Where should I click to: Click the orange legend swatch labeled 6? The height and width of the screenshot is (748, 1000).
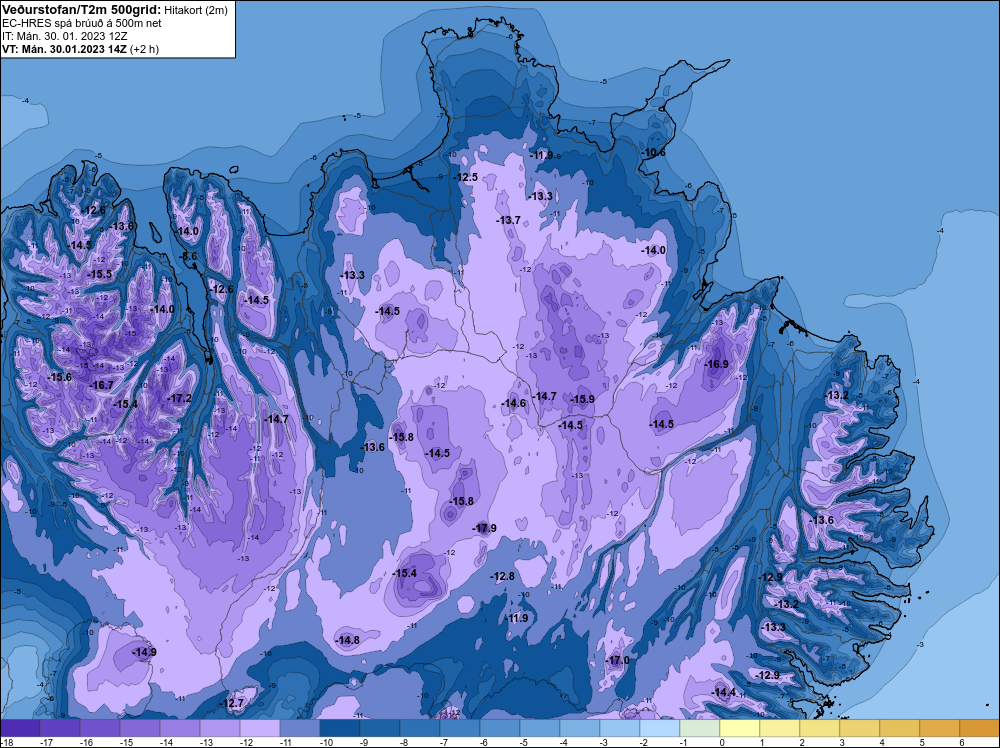point(980,728)
